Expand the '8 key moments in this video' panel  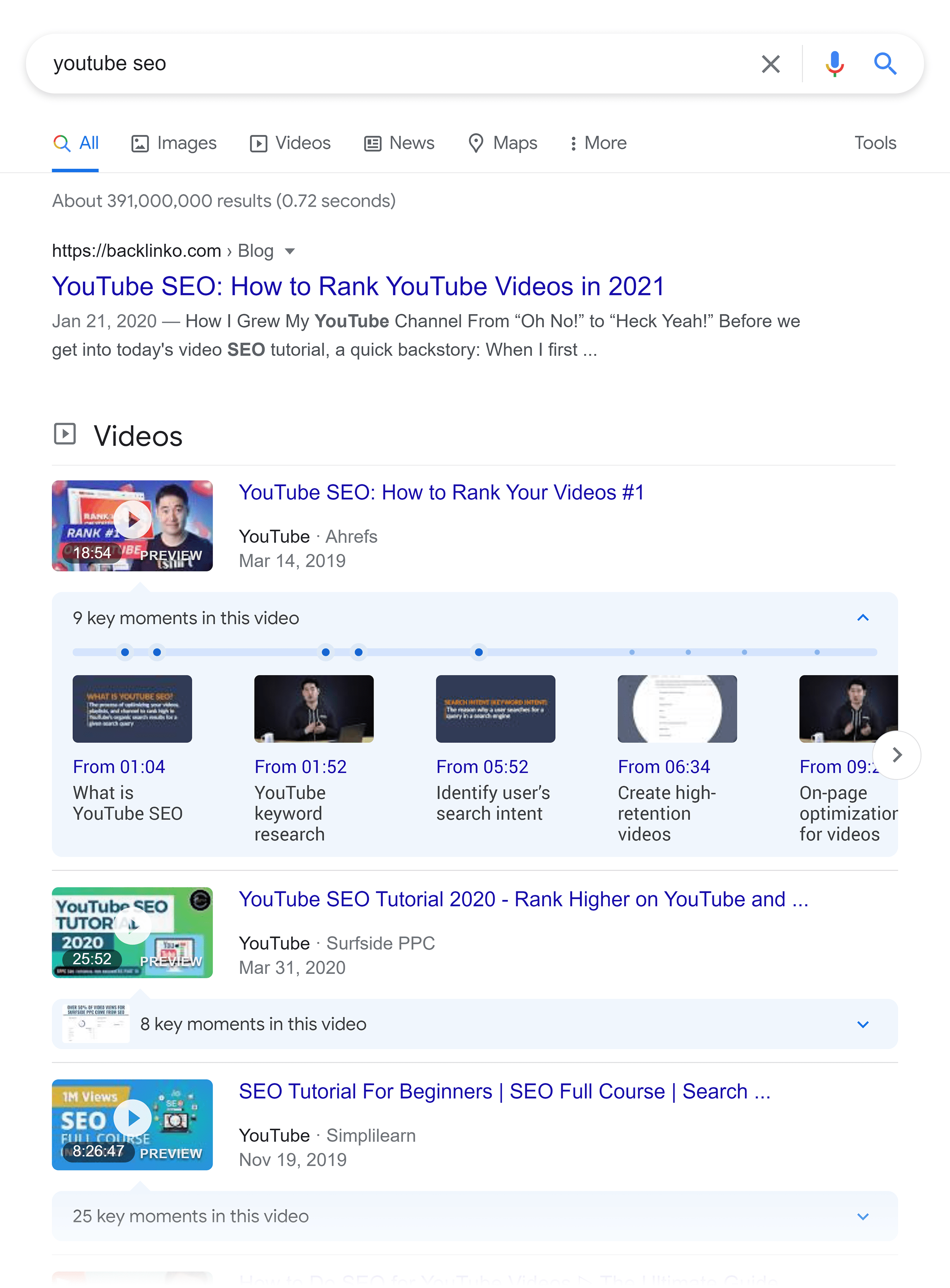[x=474, y=1024]
